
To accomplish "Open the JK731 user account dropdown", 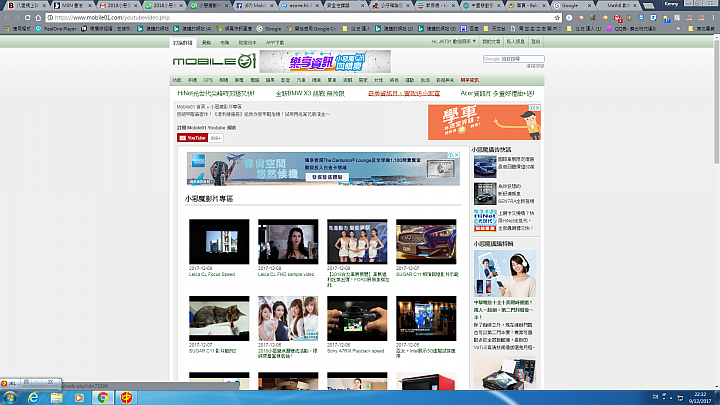I will (453, 41).
